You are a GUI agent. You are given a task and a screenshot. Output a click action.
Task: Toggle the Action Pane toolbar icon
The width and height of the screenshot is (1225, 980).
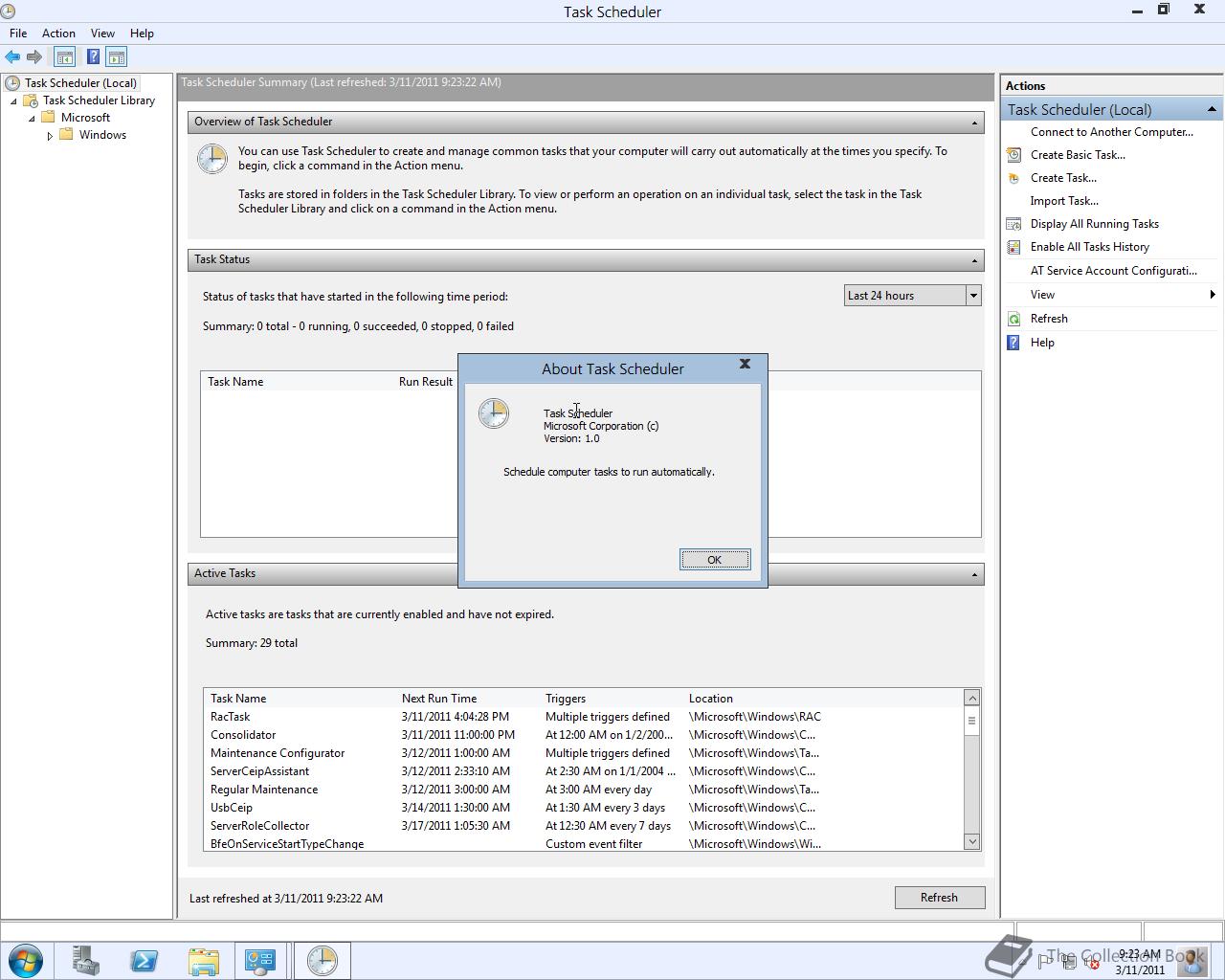click(117, 57)
